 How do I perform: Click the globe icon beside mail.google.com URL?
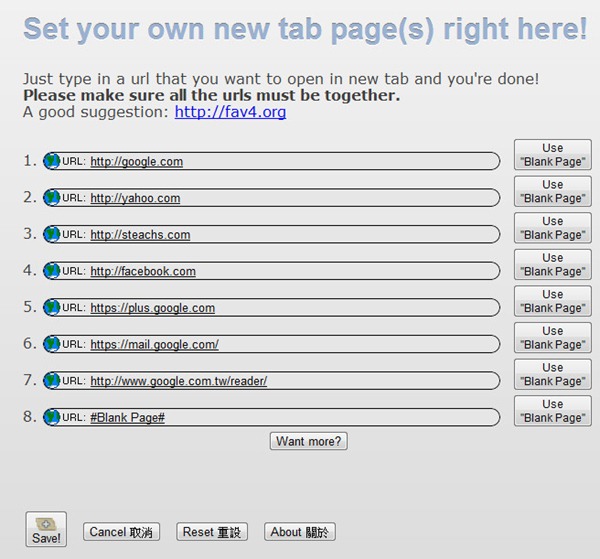[x=52, y=344]
